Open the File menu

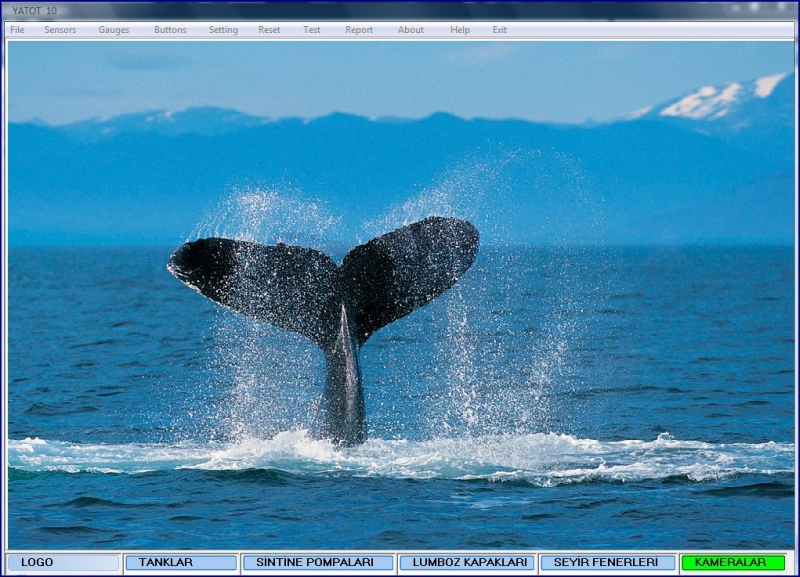(x=17, y=30)
